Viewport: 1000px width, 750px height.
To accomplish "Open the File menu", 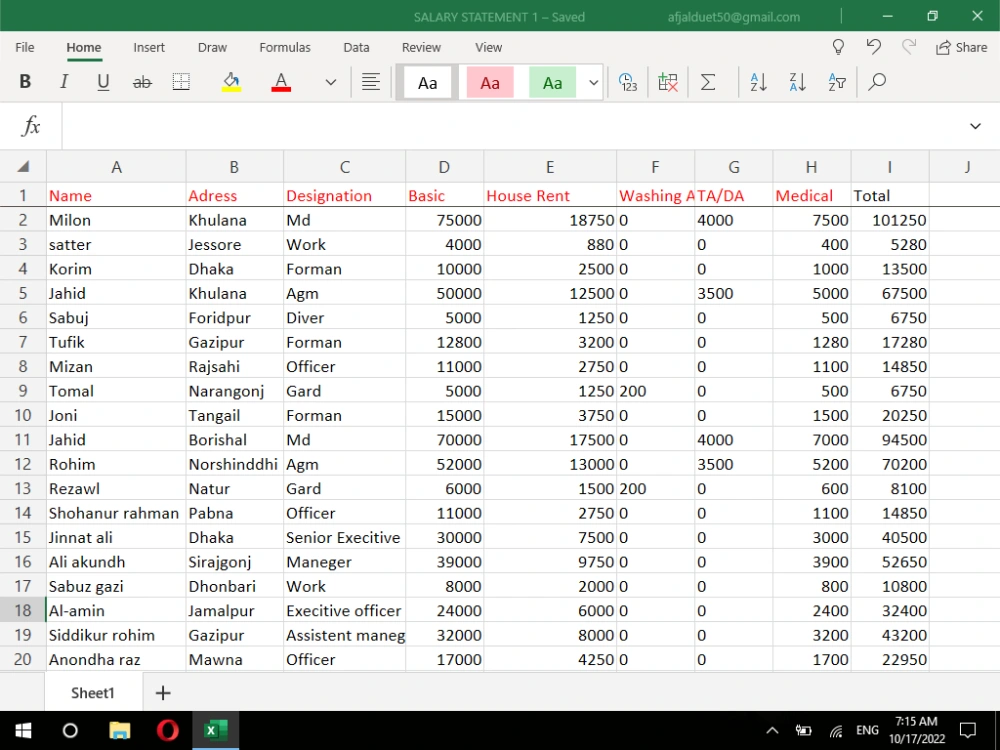I will [x=25, y=47].
